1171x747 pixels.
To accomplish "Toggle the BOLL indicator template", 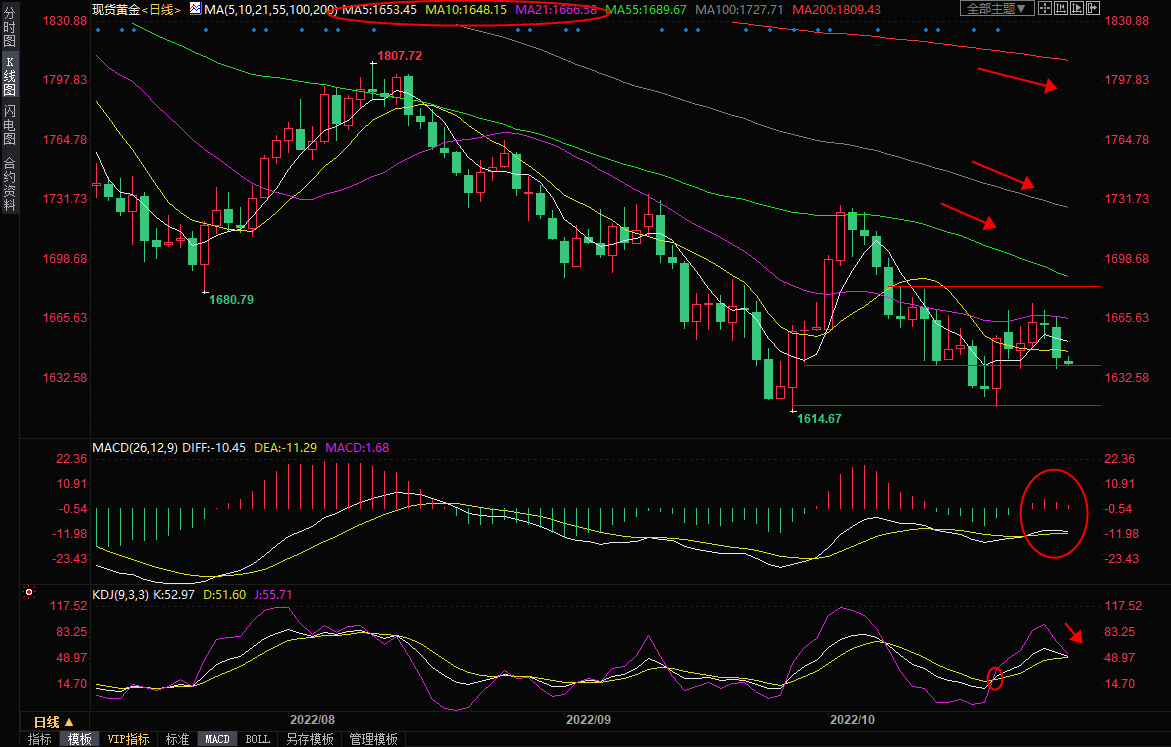I will point(257,739).
